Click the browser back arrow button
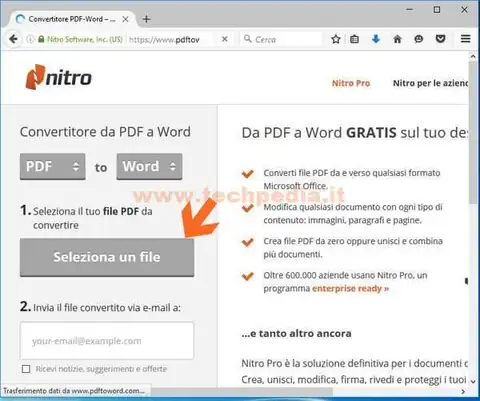The height and width of the screenshot is (401, 480). click(14, 39)
